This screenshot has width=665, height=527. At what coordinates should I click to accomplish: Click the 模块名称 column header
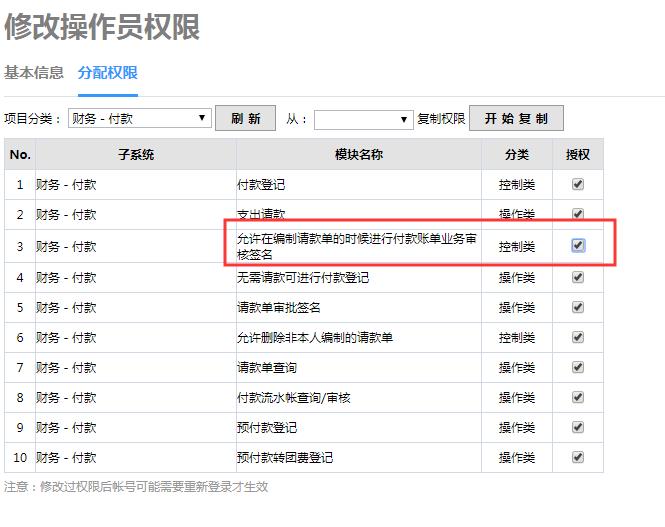[359, 155]
